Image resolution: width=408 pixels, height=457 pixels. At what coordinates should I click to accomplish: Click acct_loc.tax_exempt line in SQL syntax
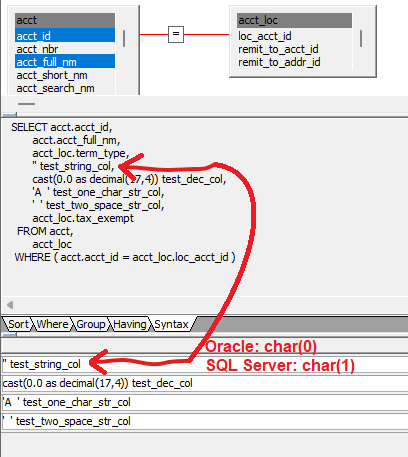(x=83, y=218)
